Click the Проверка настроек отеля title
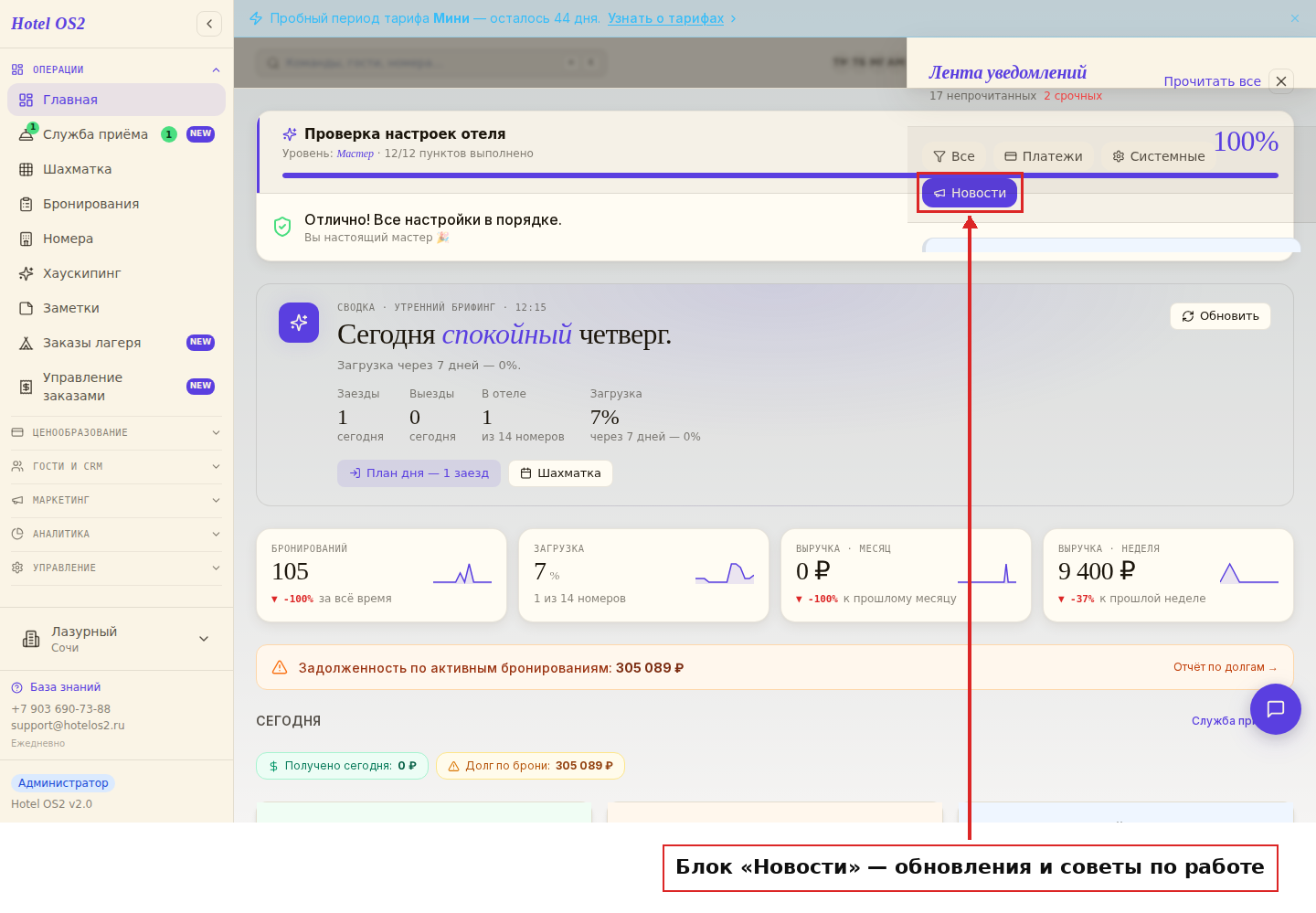The height and width of the screenshot is (913, 1316). (x=405, y=134)
